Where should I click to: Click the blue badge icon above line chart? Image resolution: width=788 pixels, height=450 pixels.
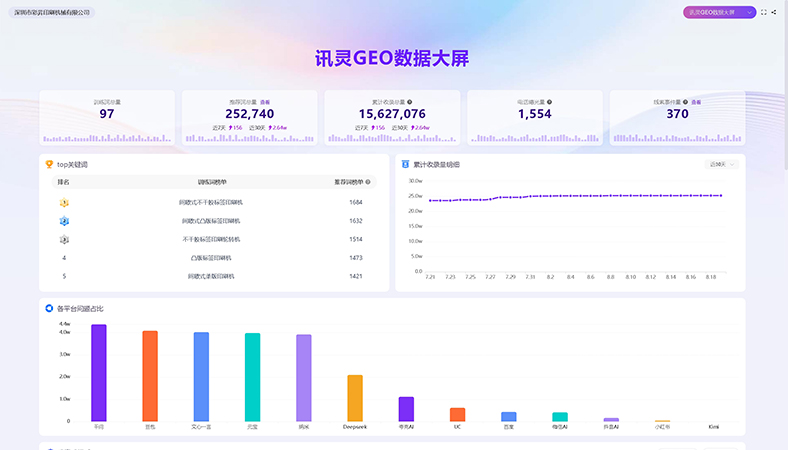pyautogui.click(x=406, y=164)
